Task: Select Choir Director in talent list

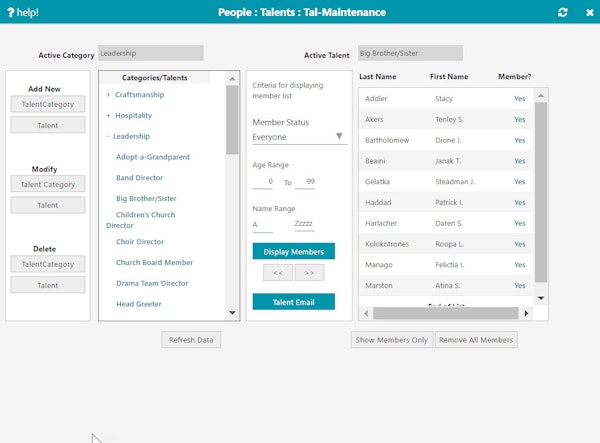Action: coord(140,242)
